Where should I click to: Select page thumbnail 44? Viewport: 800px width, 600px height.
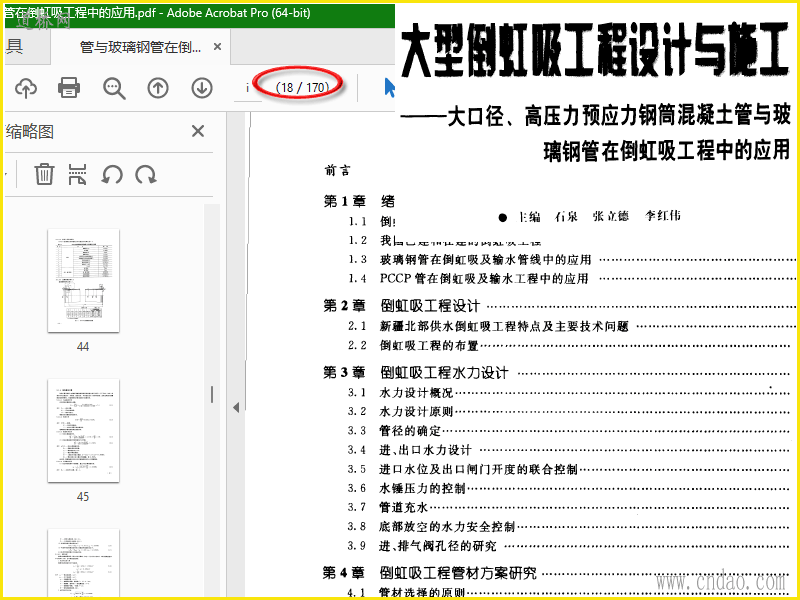pos(84,281)
